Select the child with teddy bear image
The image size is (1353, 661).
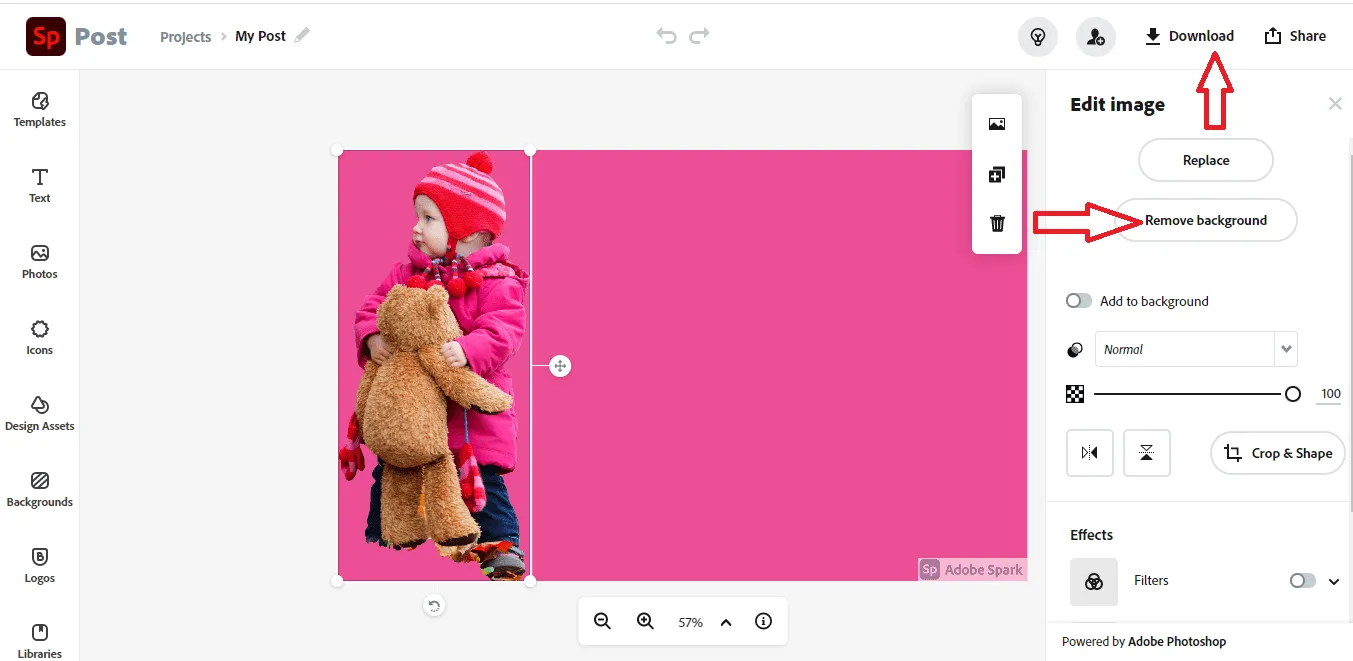434,365
